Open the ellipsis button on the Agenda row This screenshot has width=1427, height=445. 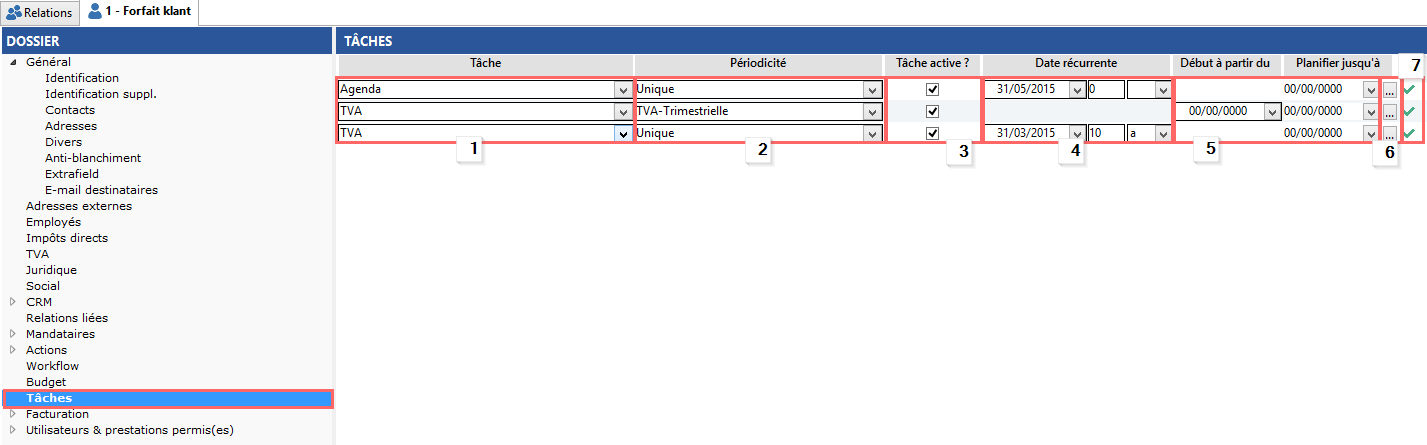pyautogui.click(x=1389, y=90)
